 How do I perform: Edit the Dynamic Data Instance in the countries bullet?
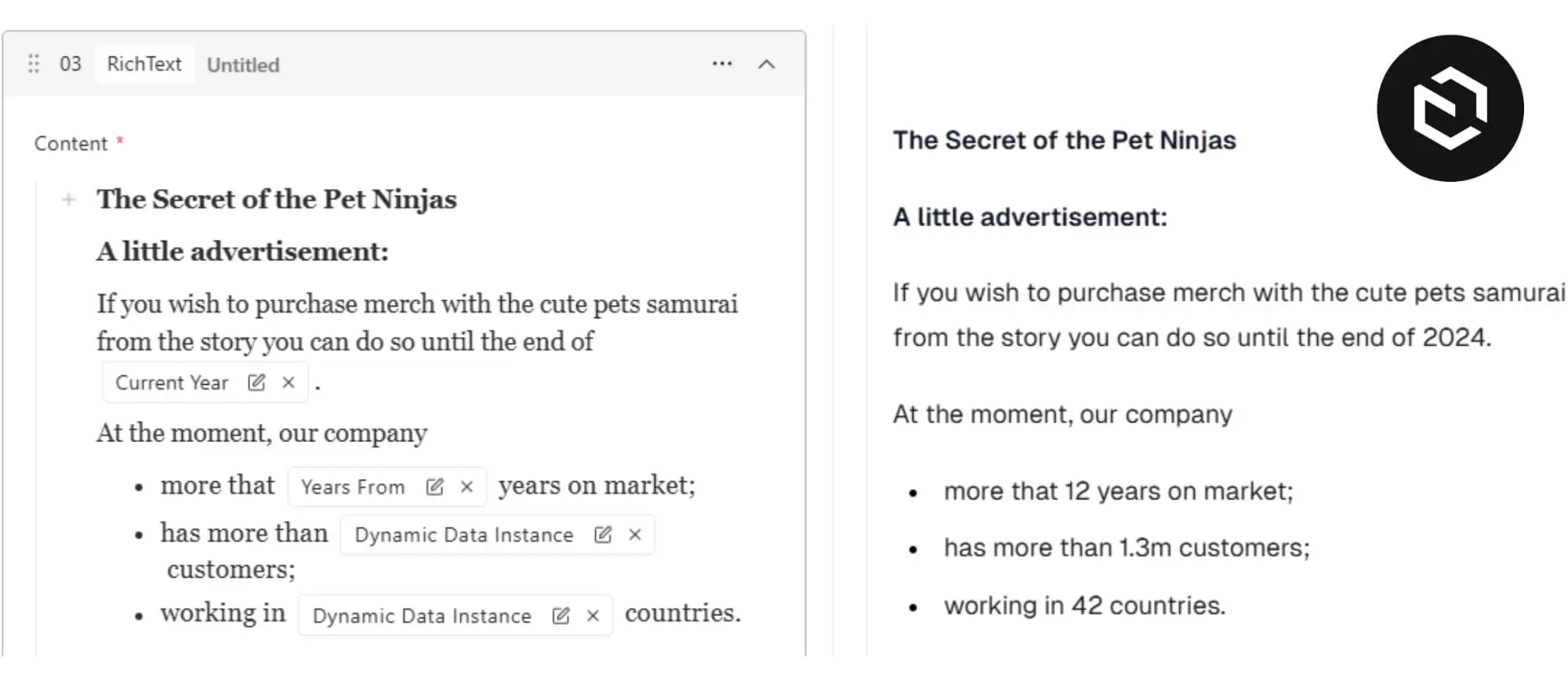tap(559, 616)
